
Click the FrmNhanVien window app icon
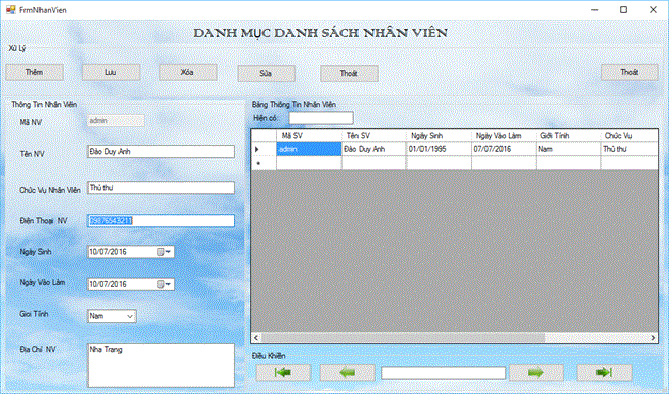pyautogui.click(x=11, y=9)
